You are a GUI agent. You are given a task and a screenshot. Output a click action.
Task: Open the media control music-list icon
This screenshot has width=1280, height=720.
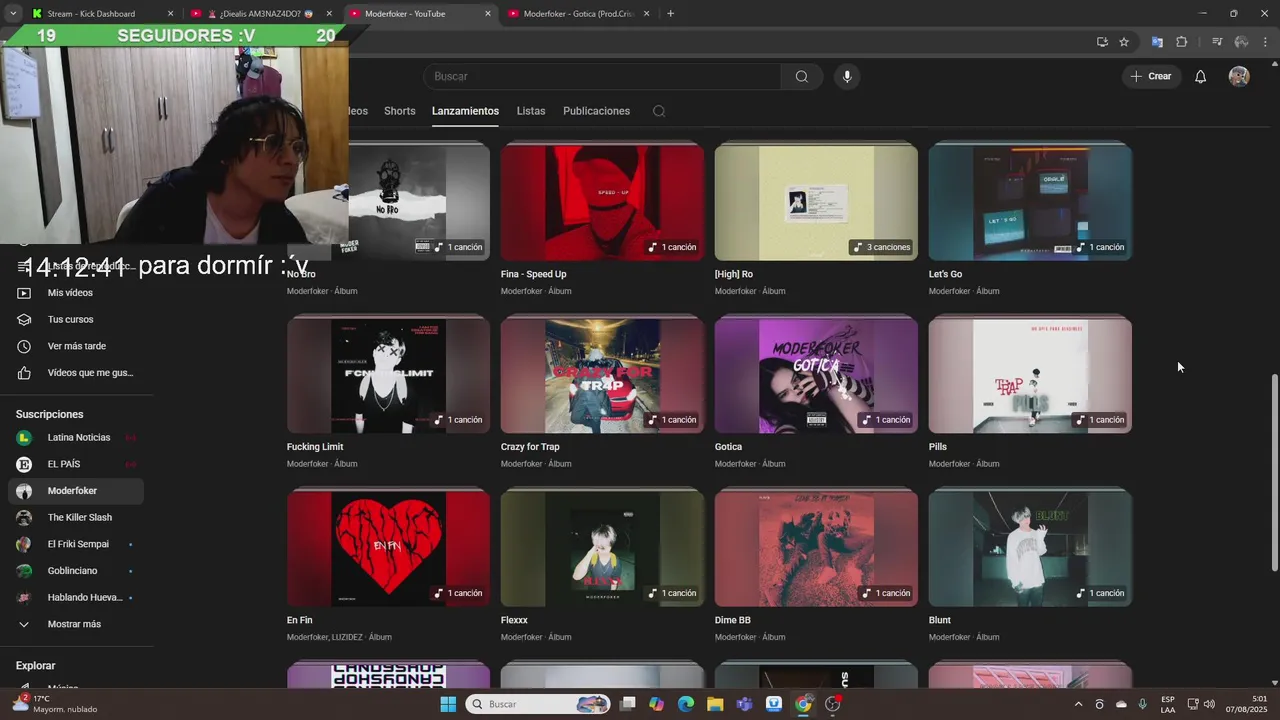point(1217,42)
